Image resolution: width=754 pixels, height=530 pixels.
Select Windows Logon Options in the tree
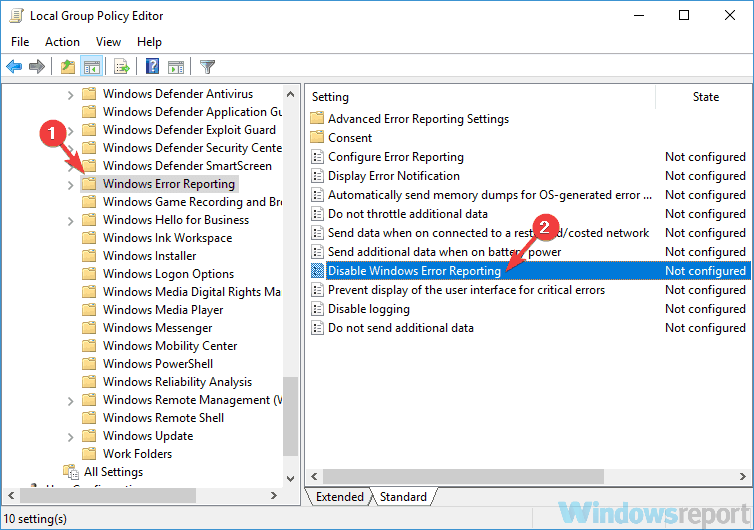tap(168, 274)
